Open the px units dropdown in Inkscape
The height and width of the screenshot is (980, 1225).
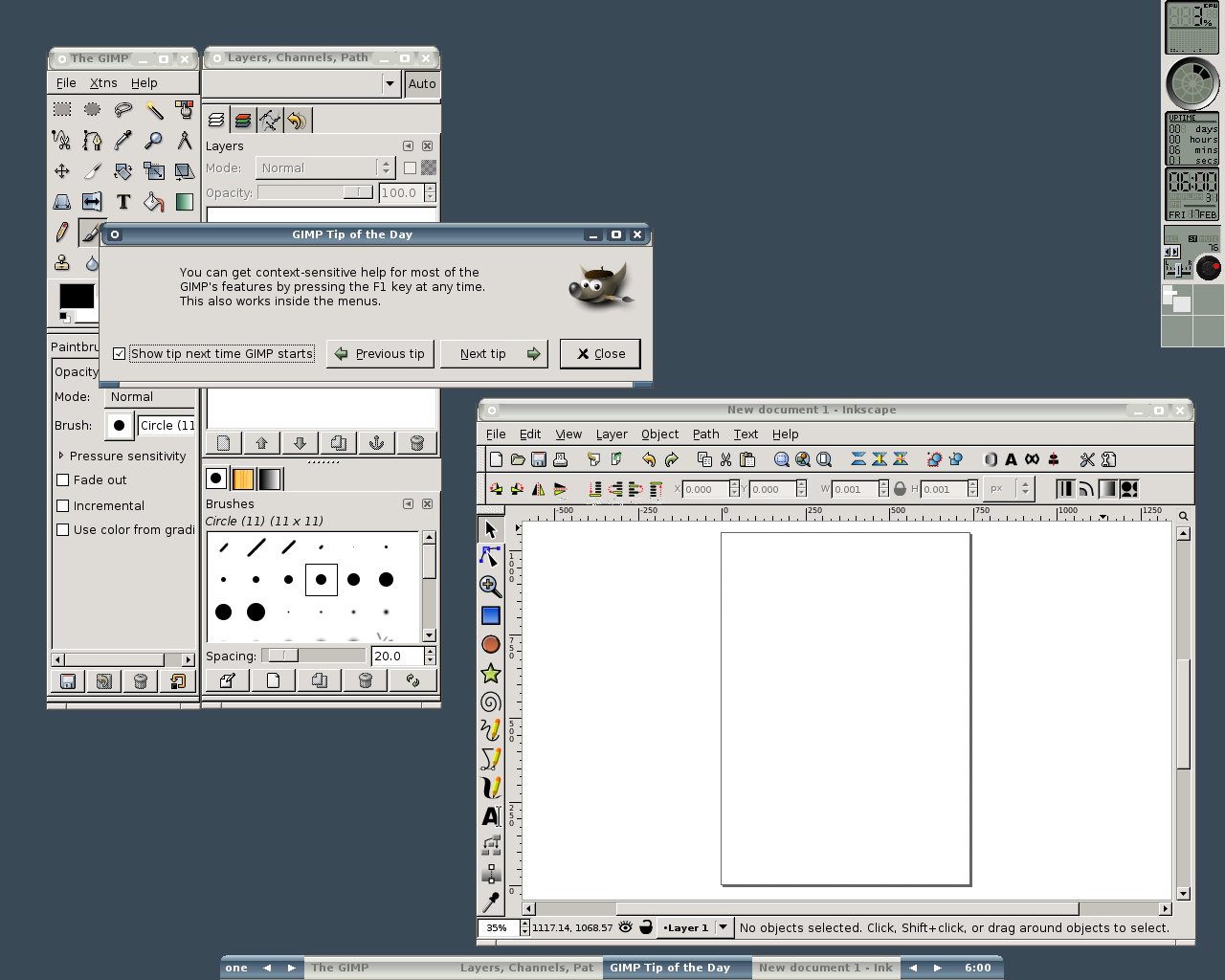1010,489
